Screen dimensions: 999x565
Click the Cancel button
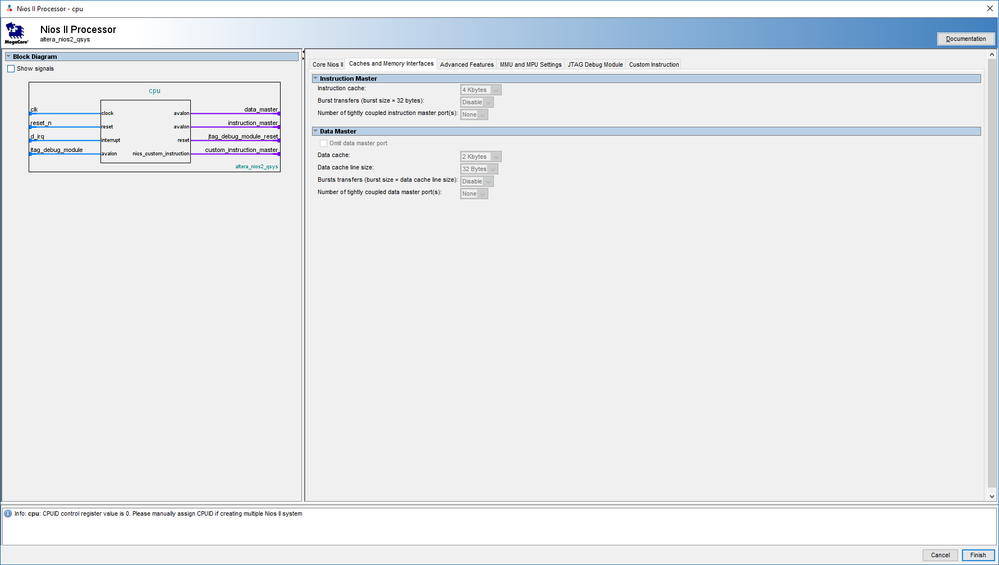coord(940,555)
